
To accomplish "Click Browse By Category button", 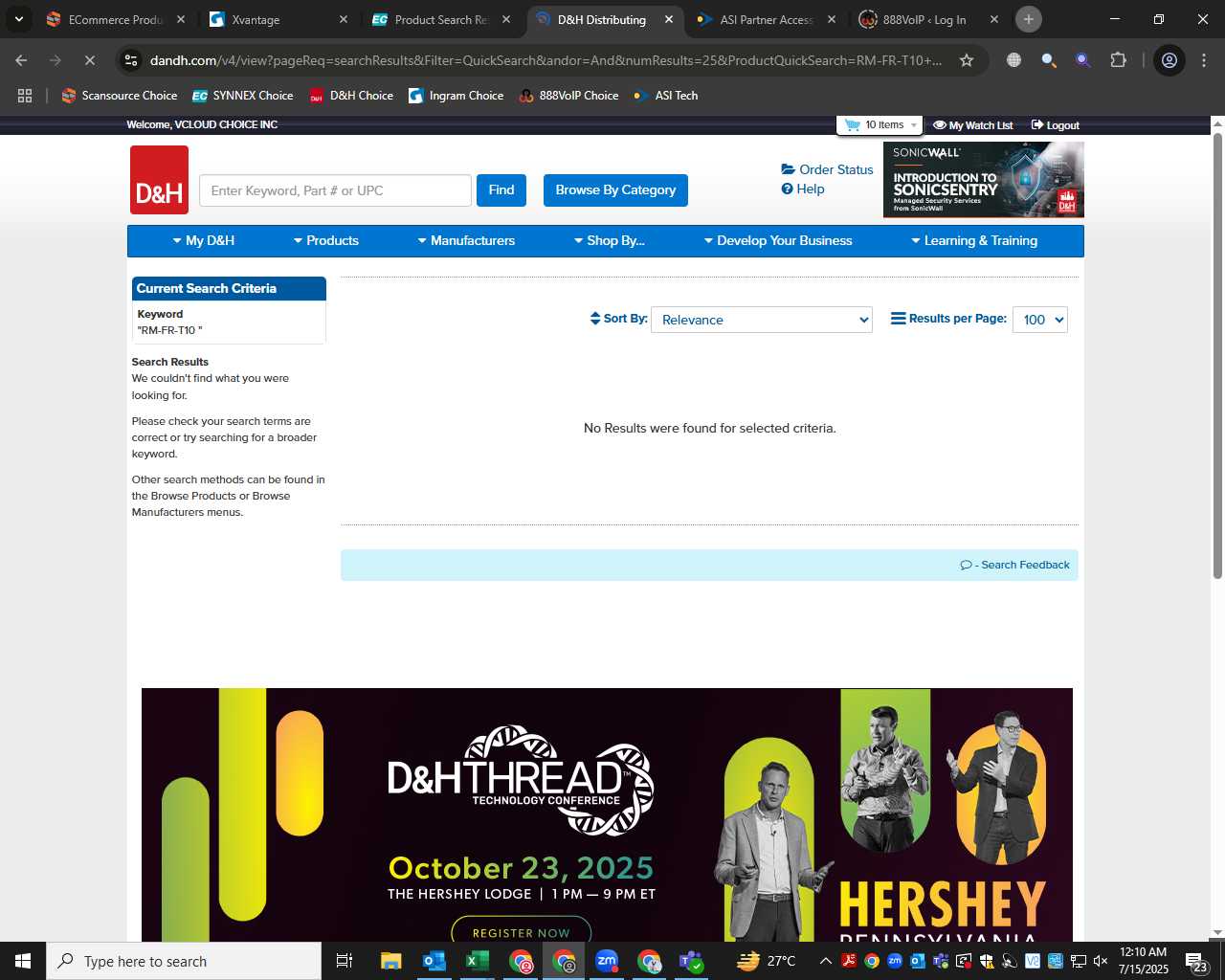I will point(615,190).
